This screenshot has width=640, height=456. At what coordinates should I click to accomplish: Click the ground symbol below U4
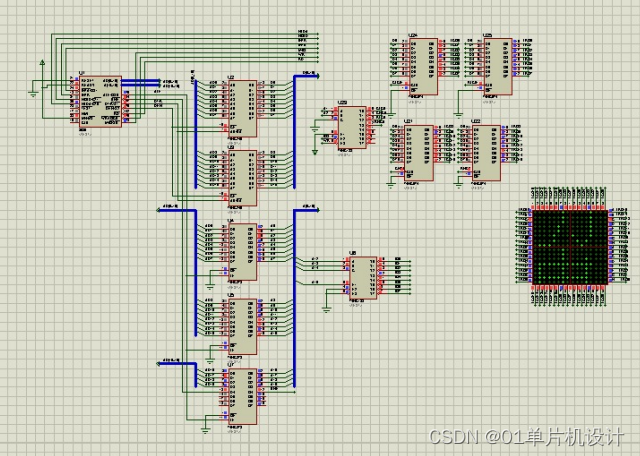[210, 287]
